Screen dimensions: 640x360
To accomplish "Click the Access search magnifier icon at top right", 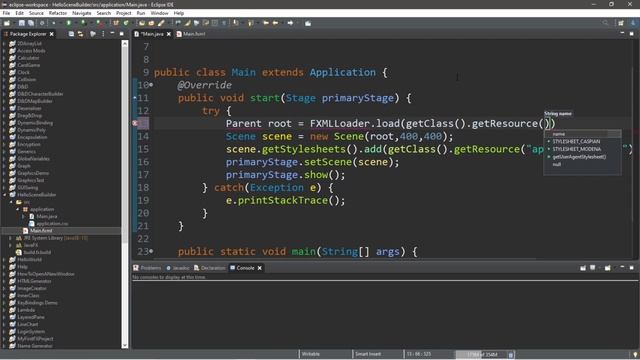I will [x=605, y=23].
